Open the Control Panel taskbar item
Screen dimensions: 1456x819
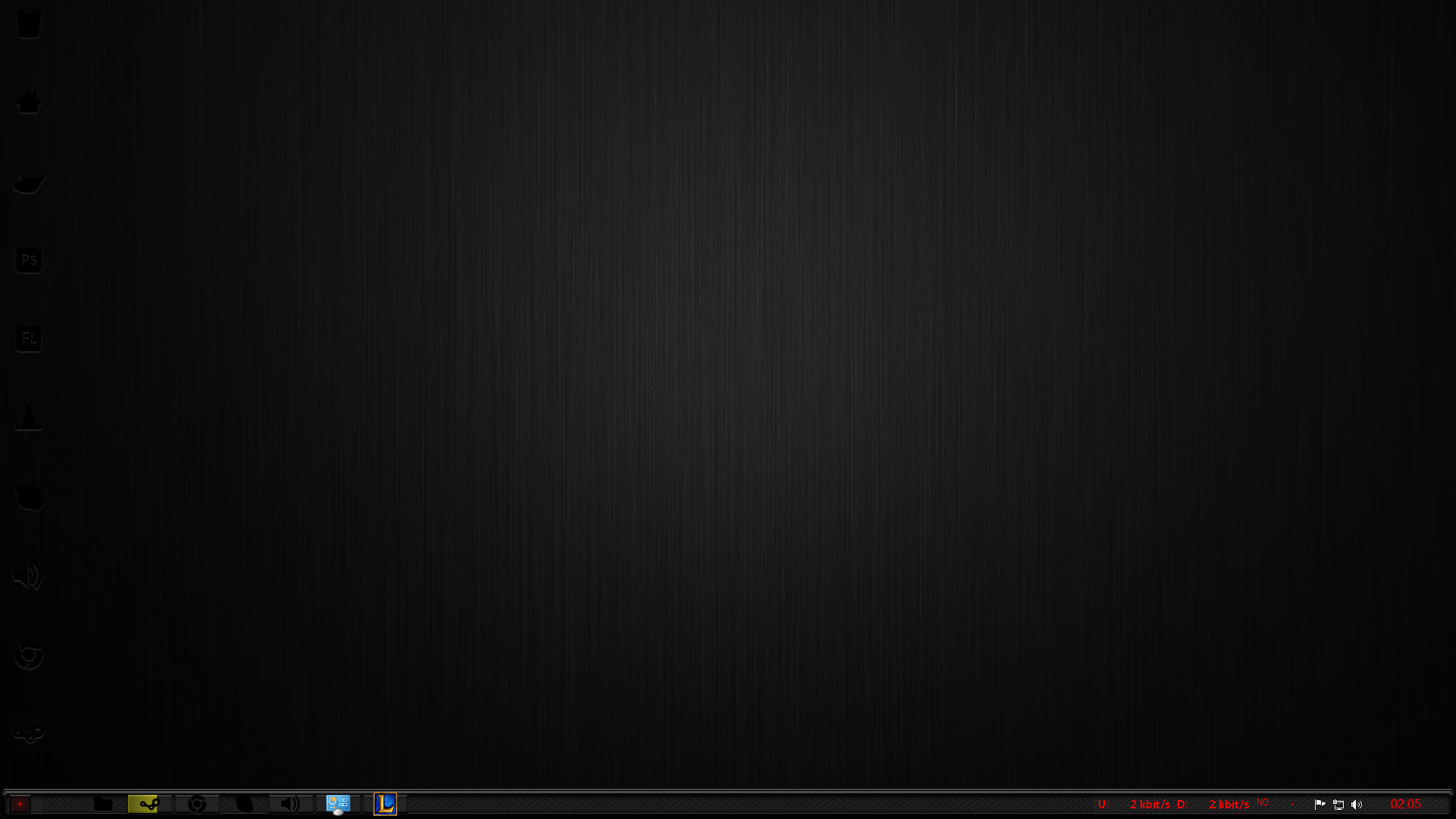(x=338, y=804)
